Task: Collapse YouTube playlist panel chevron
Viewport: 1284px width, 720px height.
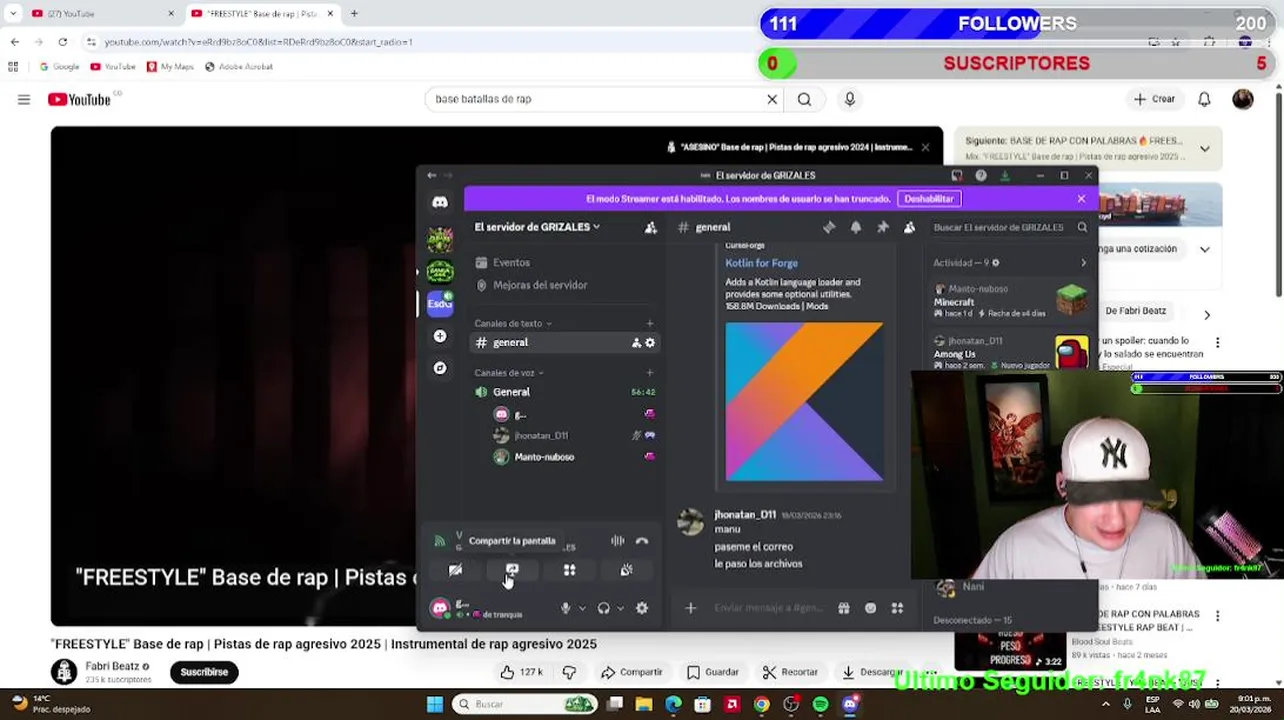Action: pyautogui.click(x=1205, y=148)
